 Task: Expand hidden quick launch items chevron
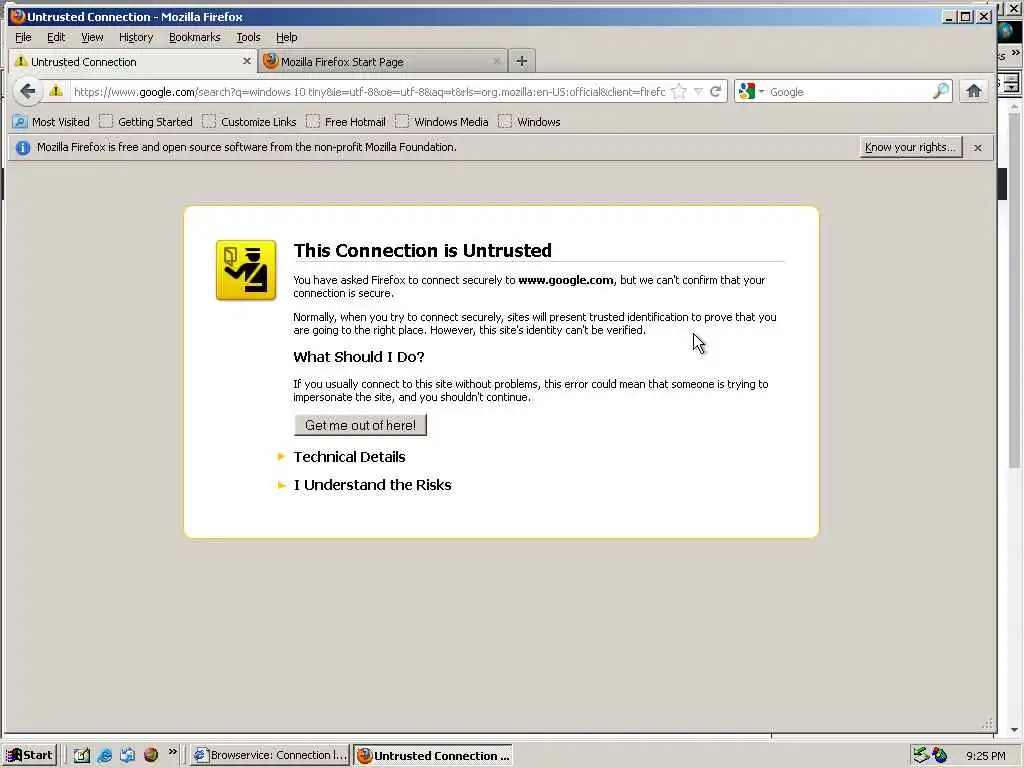pyautogui.click(x=172, y=752)
